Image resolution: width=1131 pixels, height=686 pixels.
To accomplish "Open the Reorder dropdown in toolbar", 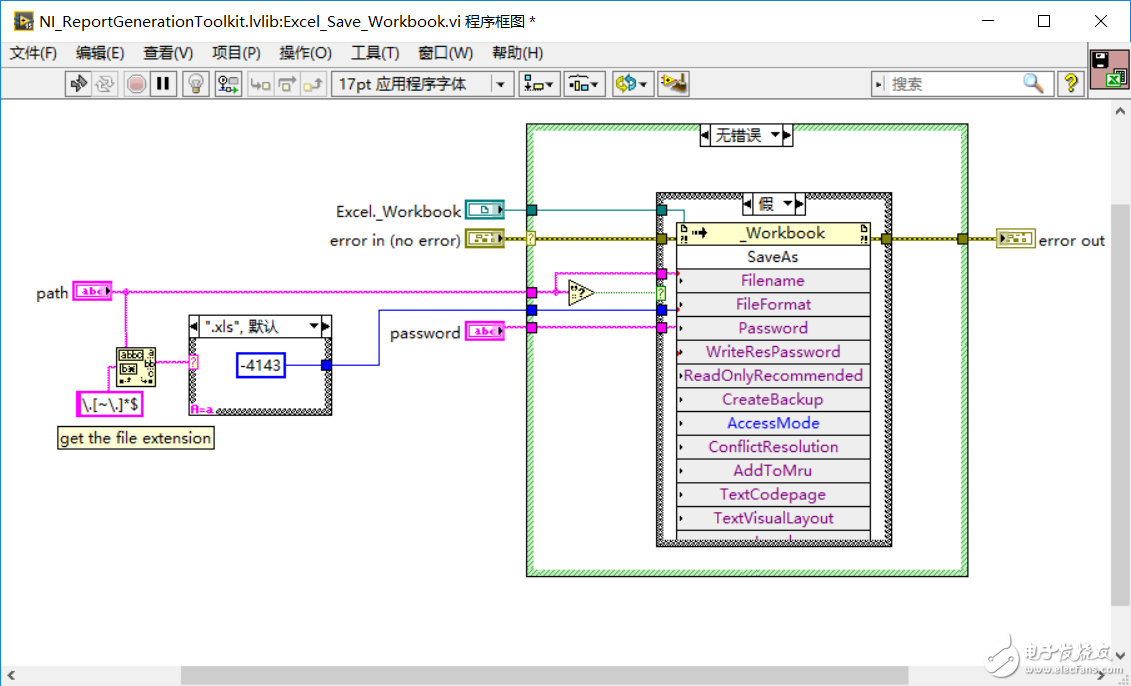I will tap(633, 84).
